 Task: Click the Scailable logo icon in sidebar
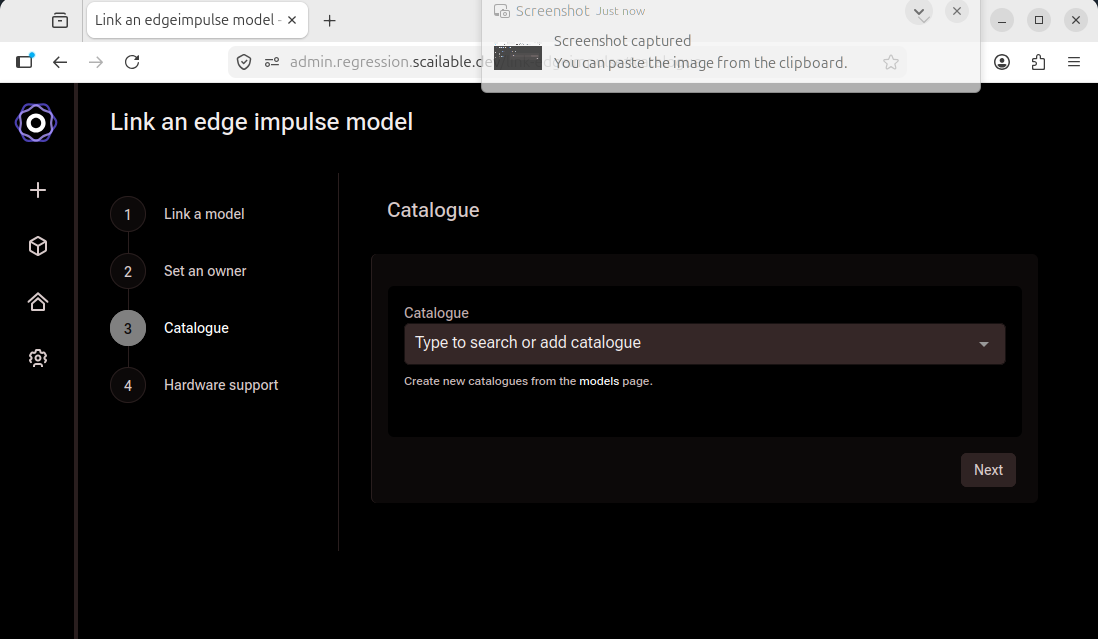pos(36,123)
